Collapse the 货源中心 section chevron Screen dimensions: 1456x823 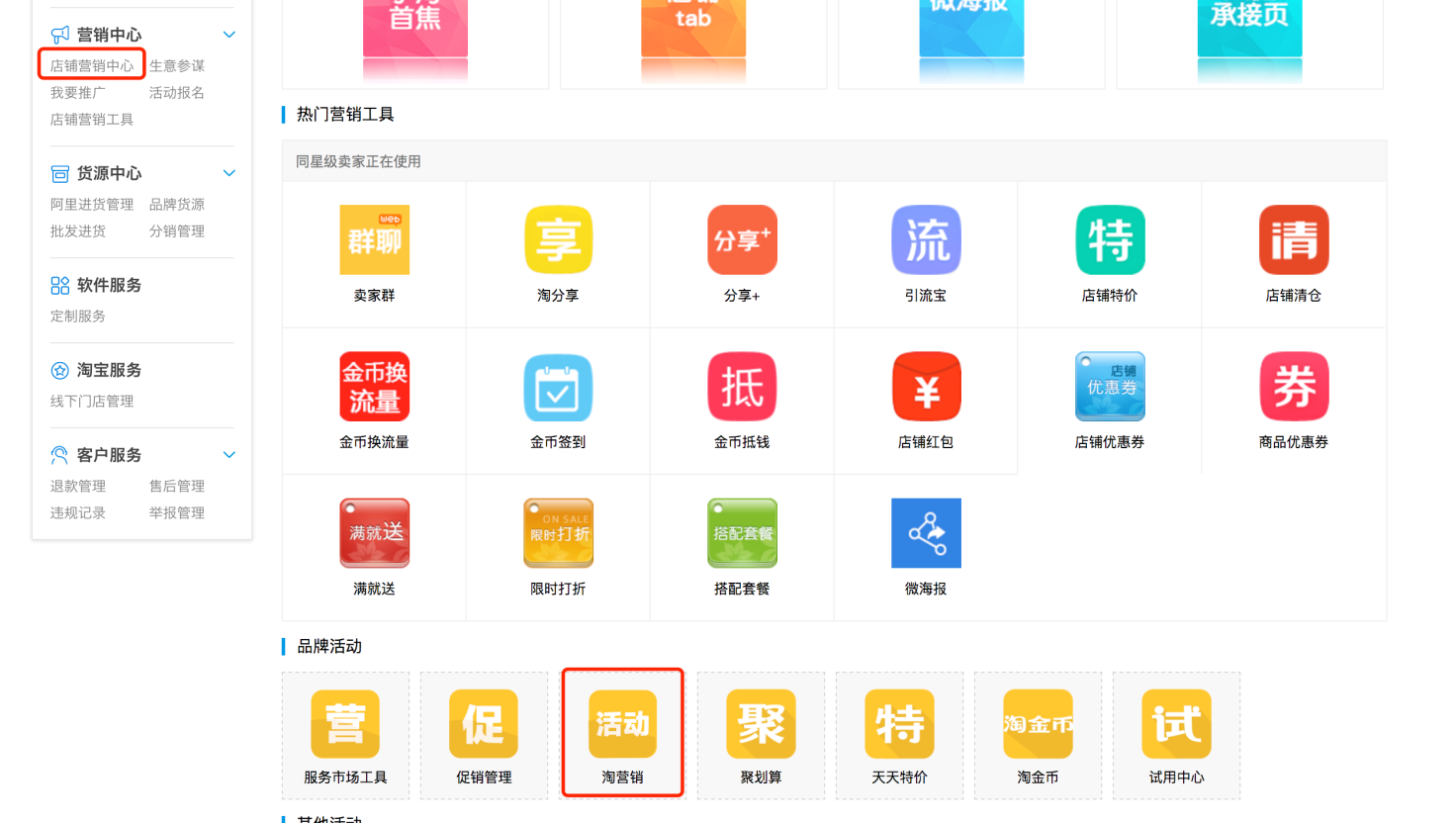coord(229,173)
